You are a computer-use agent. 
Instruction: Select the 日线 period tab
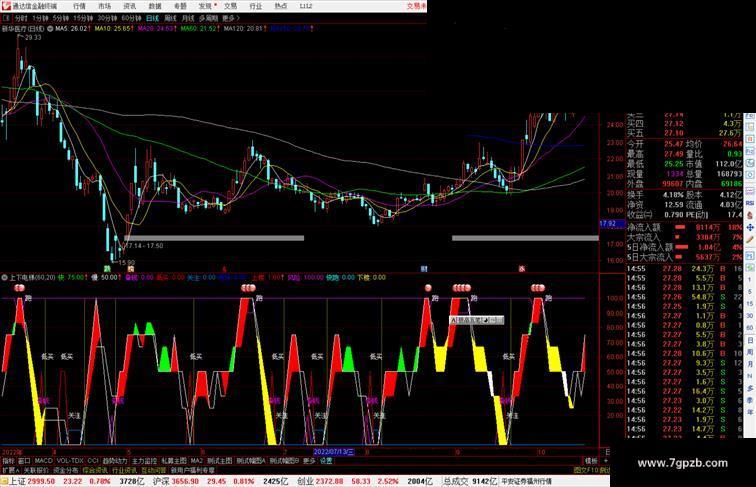(x=152, y=18)
